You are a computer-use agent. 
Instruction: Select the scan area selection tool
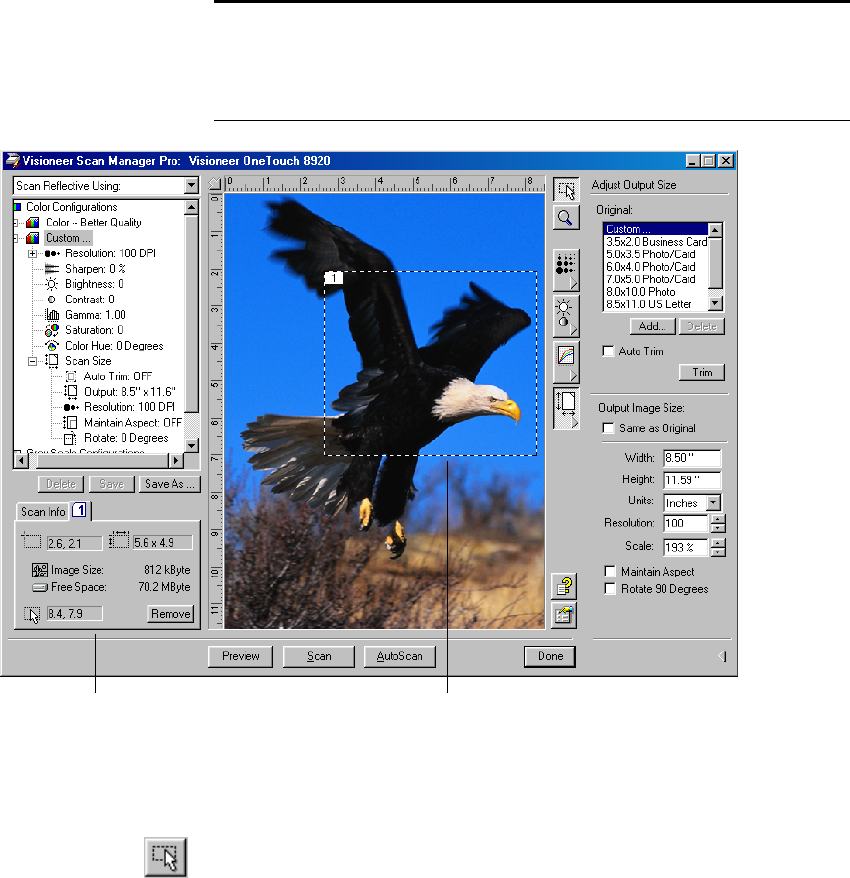566,189
